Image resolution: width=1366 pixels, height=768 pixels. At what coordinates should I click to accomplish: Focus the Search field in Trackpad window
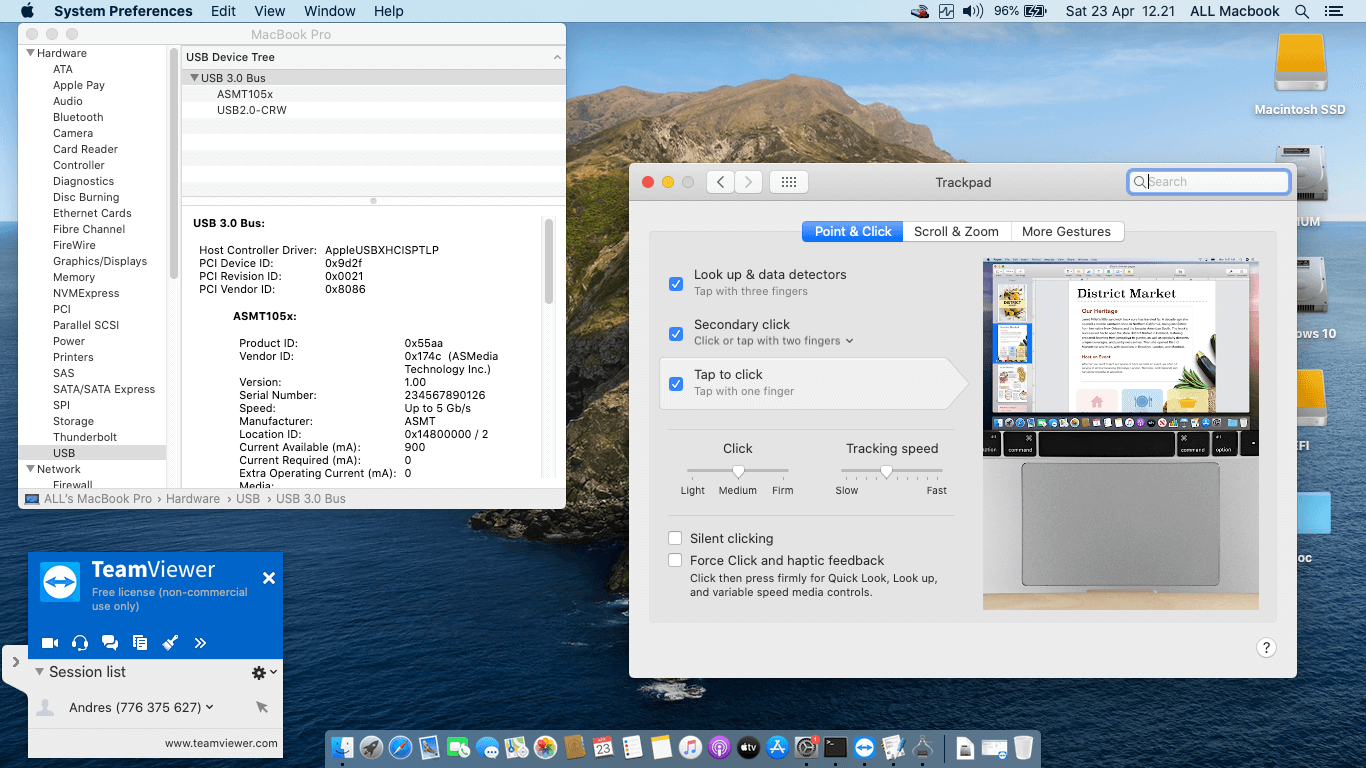tap(1208, 182)
